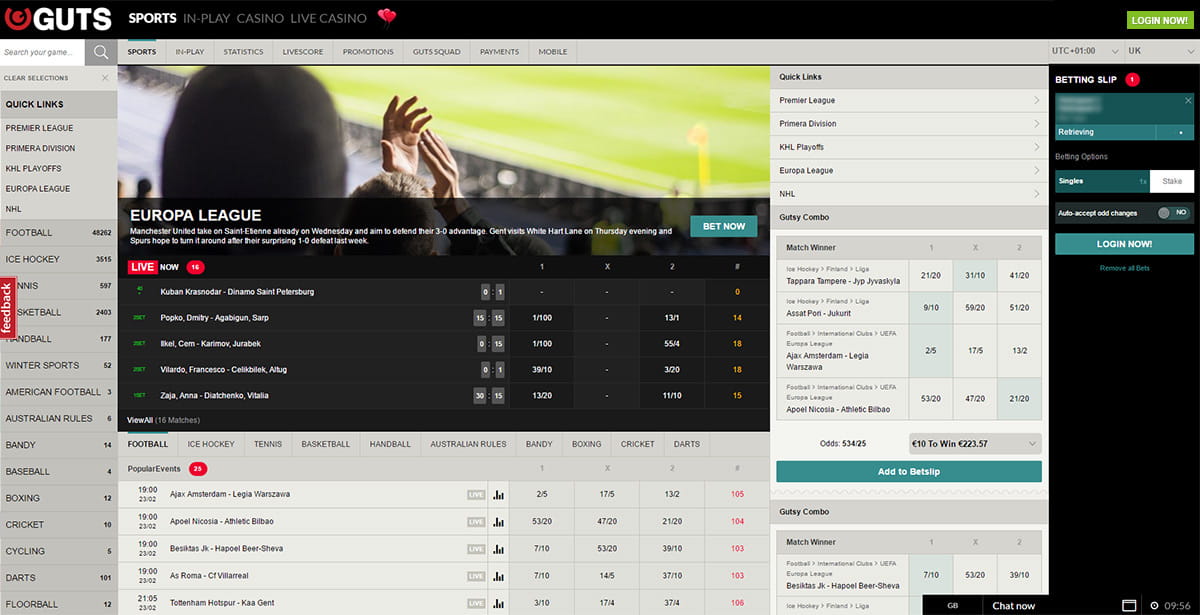Click Bet Now on Europa League banner
The height and width of the screenshot is (615, 1200).
pyautogui.click(x=723, y=226)
